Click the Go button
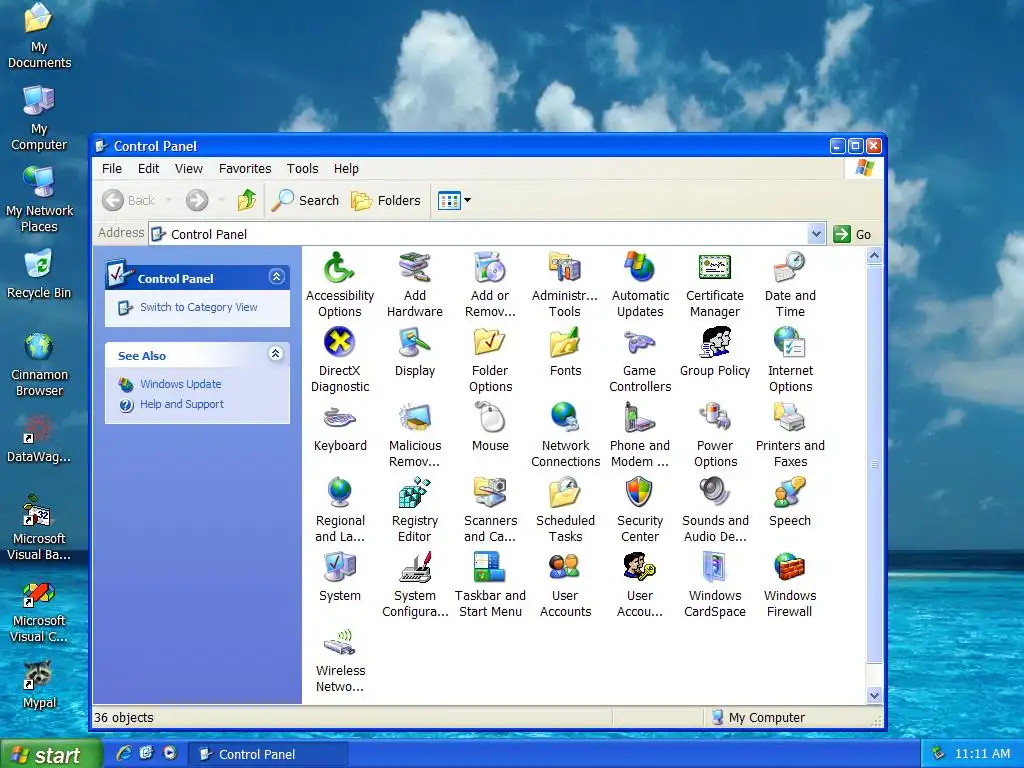Viewport: 1024px width, 768px height. [x=852, y=234]
